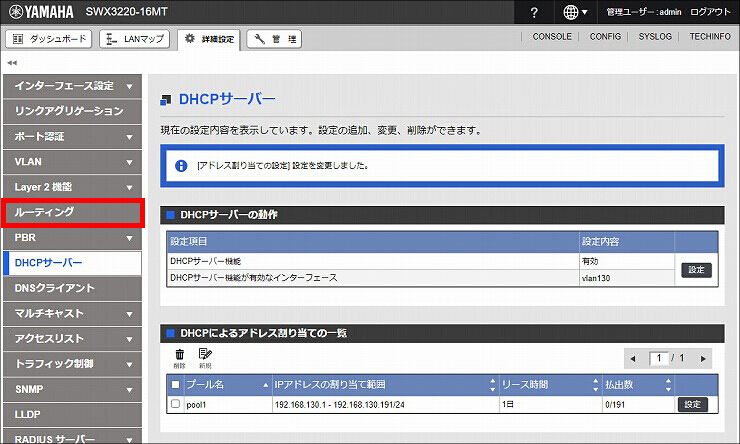The width and height of the screenshot is (740, 444).
Task: Expand インターフェース設定 menu arrow
Action: [129, 86]
